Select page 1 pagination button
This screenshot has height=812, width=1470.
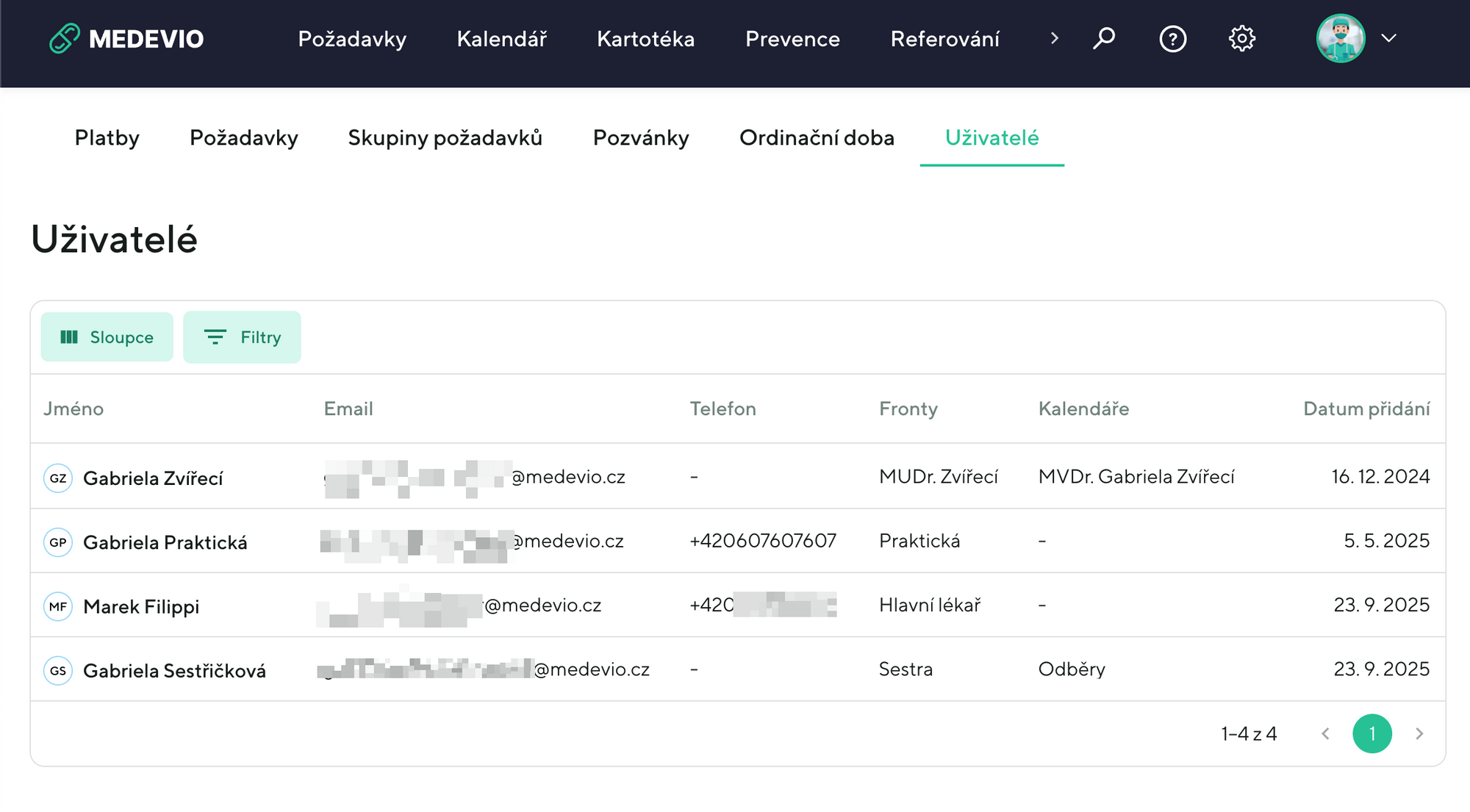click(x=1372, y=733)
